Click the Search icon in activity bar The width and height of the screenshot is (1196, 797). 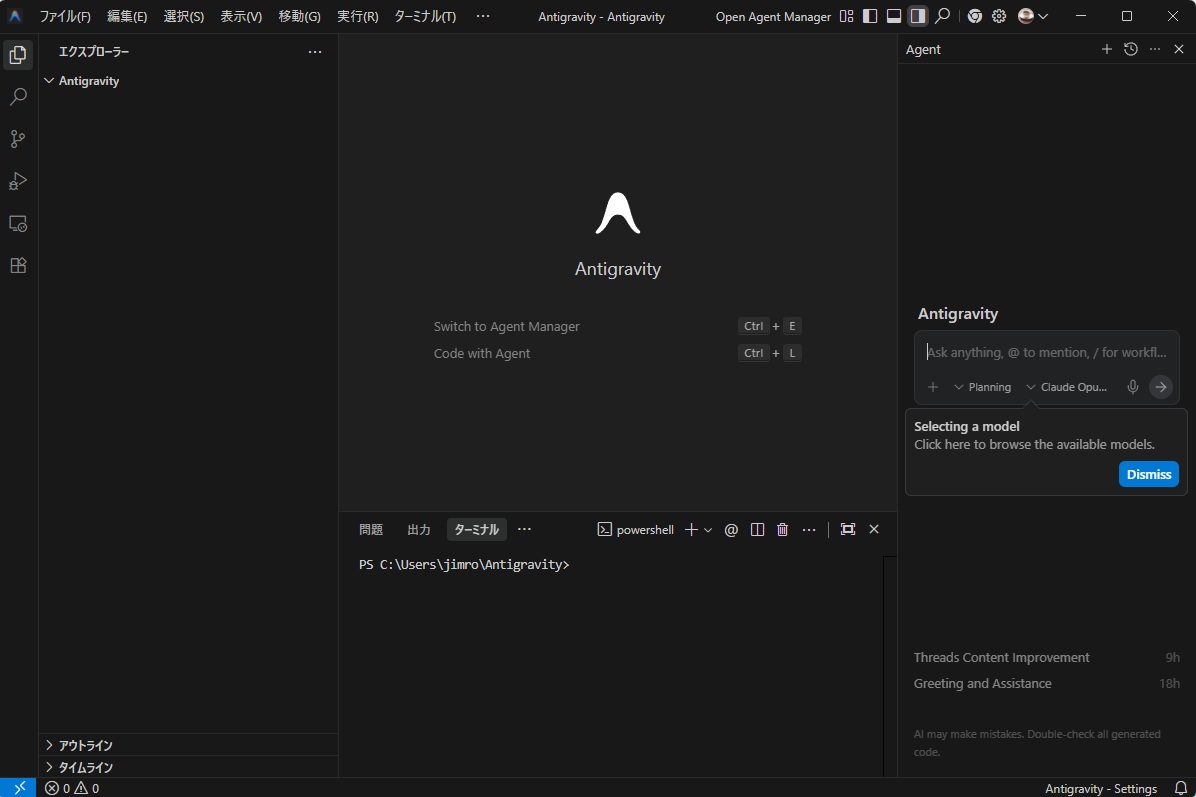[18, 97]
